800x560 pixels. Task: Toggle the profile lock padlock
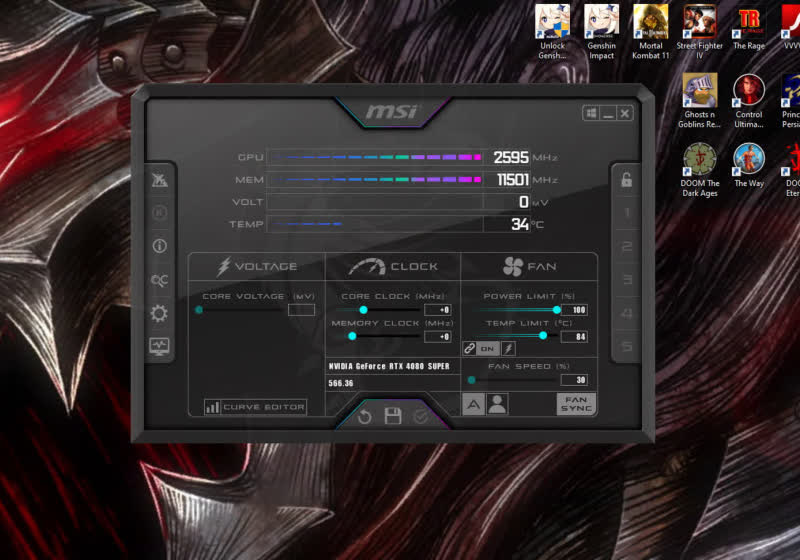(627, 180)
